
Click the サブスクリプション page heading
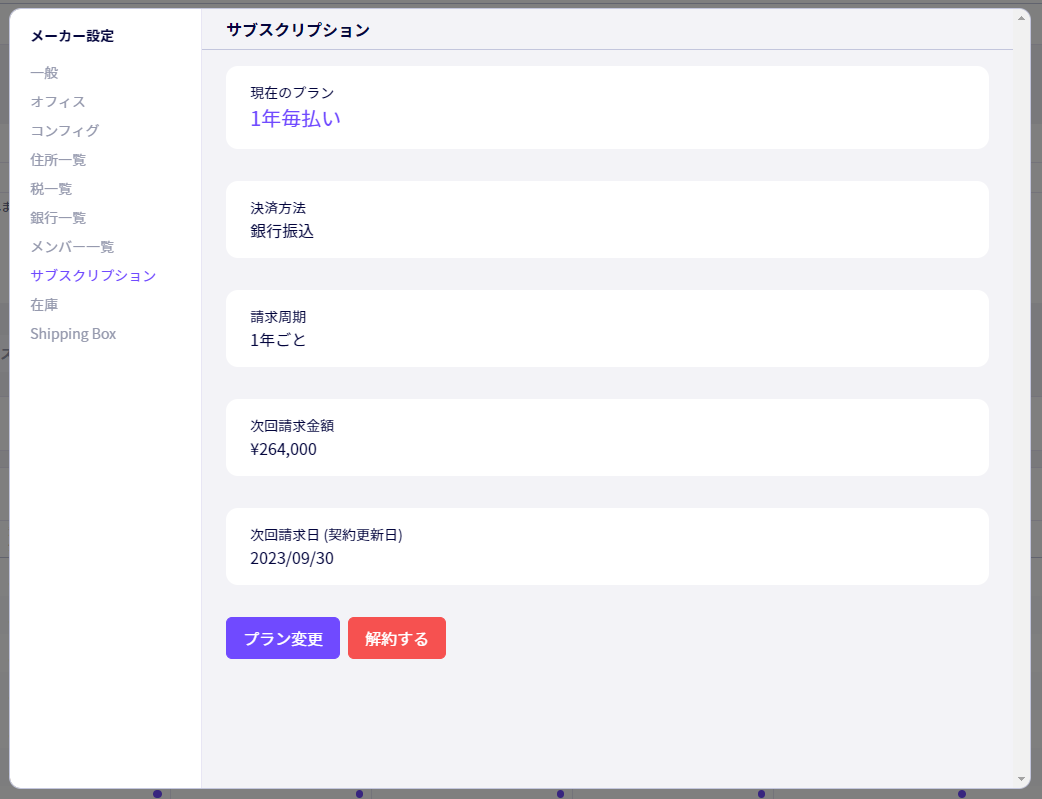tap(298, 30)
